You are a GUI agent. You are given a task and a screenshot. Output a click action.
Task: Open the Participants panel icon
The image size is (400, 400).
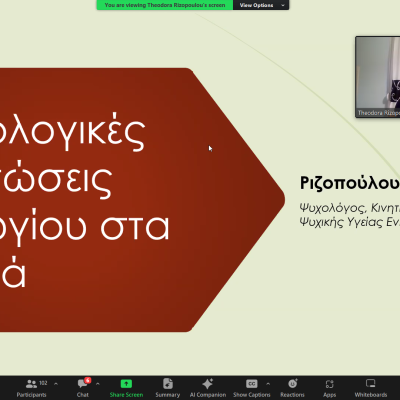click(x=31, y=384)
